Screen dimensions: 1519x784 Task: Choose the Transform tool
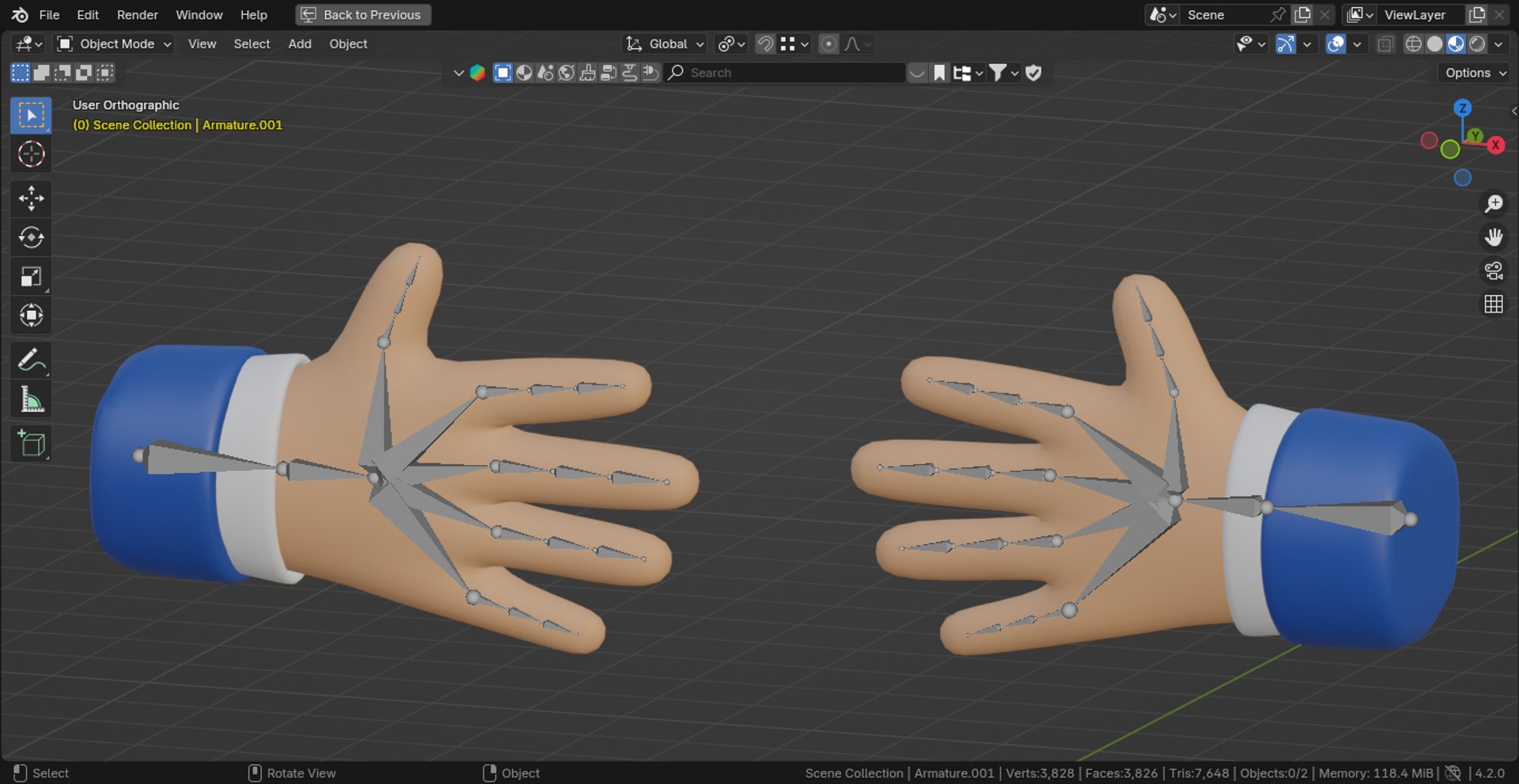31,316
